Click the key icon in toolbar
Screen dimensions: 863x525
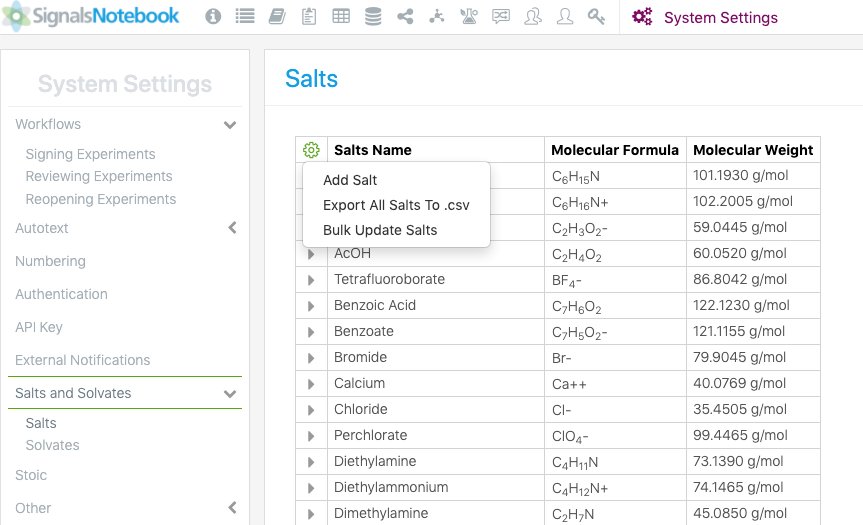[597, 16]
